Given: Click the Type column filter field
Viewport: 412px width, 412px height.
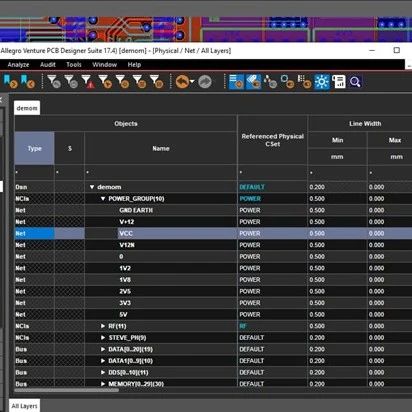Looking at the screenshot, I should [35, 173].
